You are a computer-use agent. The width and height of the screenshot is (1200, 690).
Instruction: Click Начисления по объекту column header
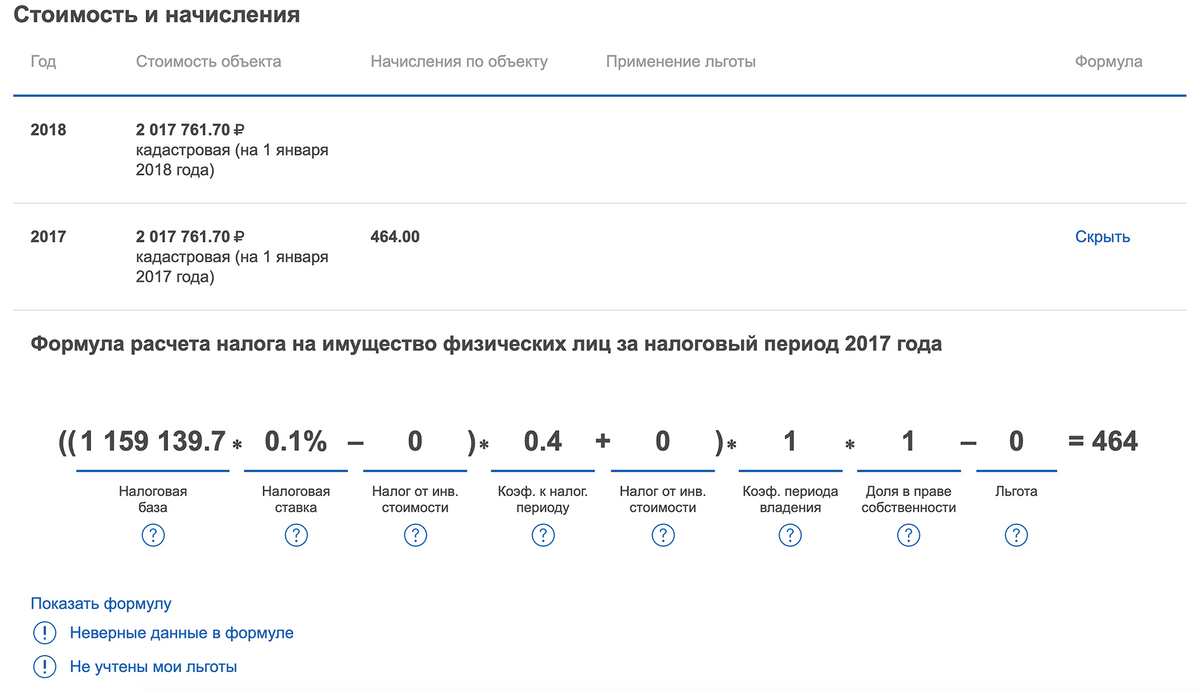point(459,62)
